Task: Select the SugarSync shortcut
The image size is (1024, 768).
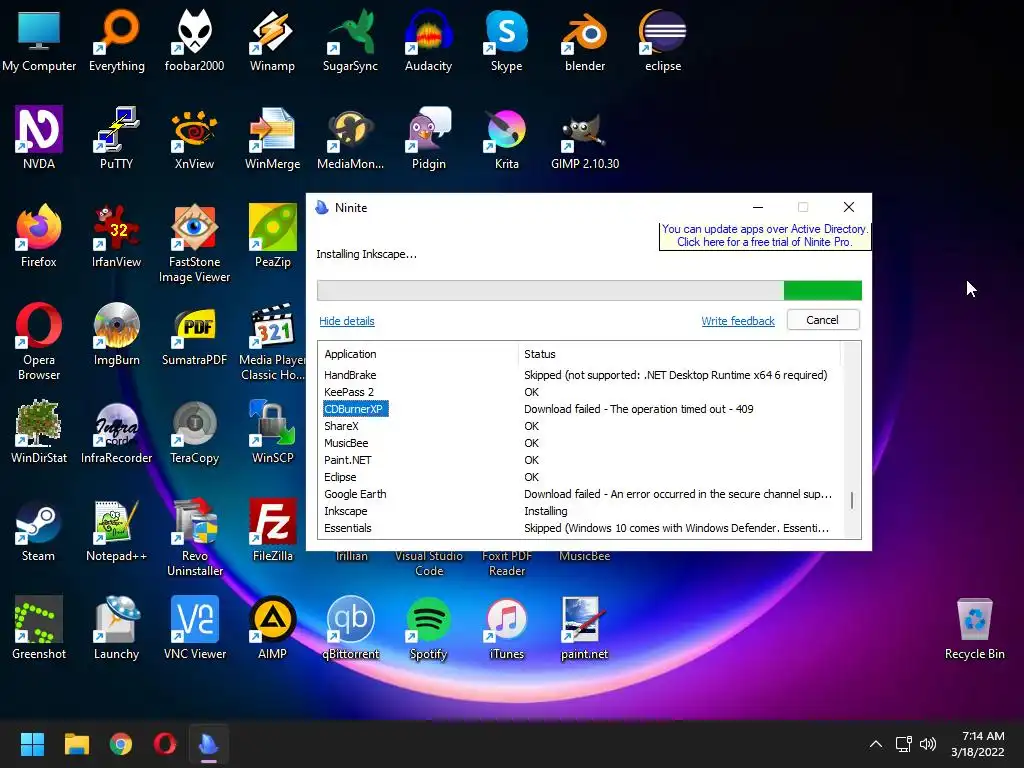Action: [x=350, y=40]
